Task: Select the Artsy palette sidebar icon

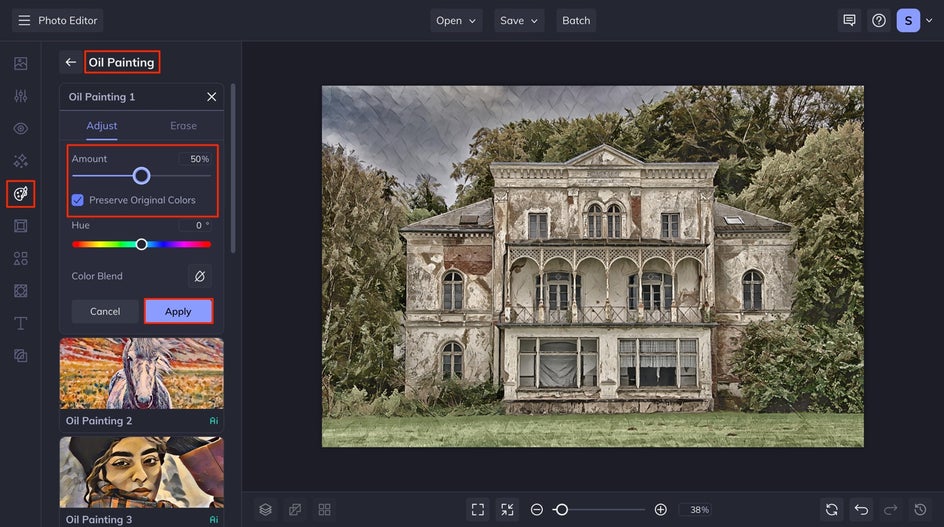Action: coord(20,193)
